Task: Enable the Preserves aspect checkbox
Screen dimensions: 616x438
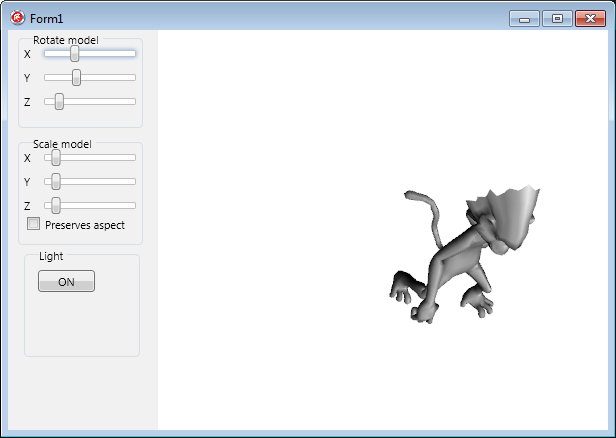Action: click(33, 224)
